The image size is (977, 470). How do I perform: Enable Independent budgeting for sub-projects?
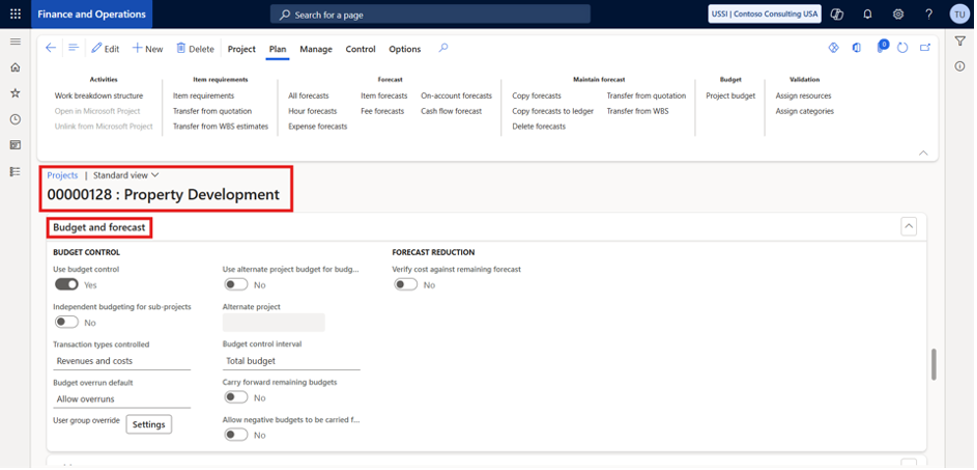click(x=67, y=322)
